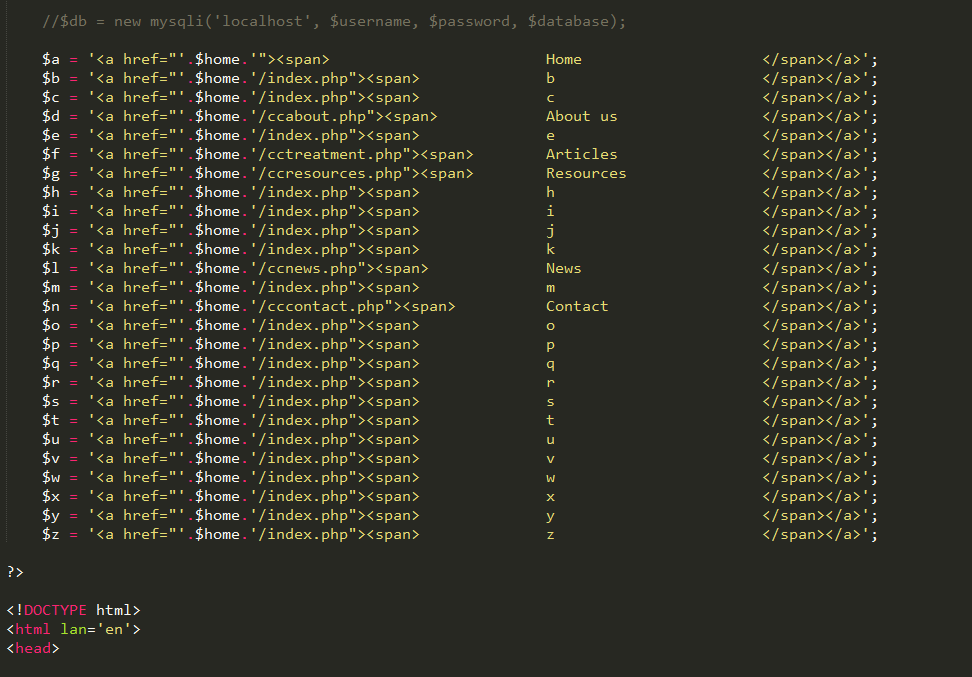Click the commented mysqli connection line

pyautogui.click(x=330, y=21)
